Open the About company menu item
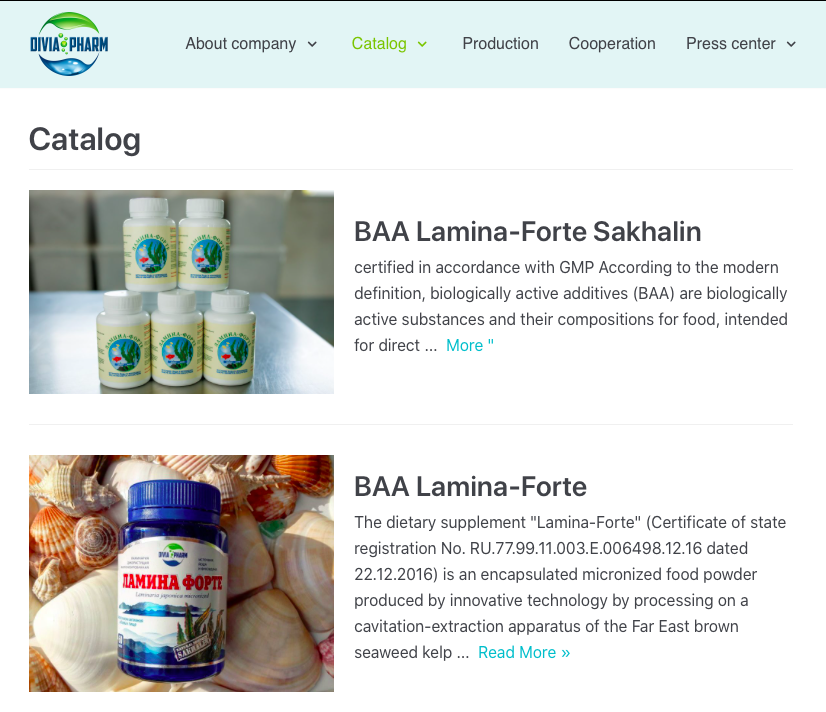 pos(240,44)
